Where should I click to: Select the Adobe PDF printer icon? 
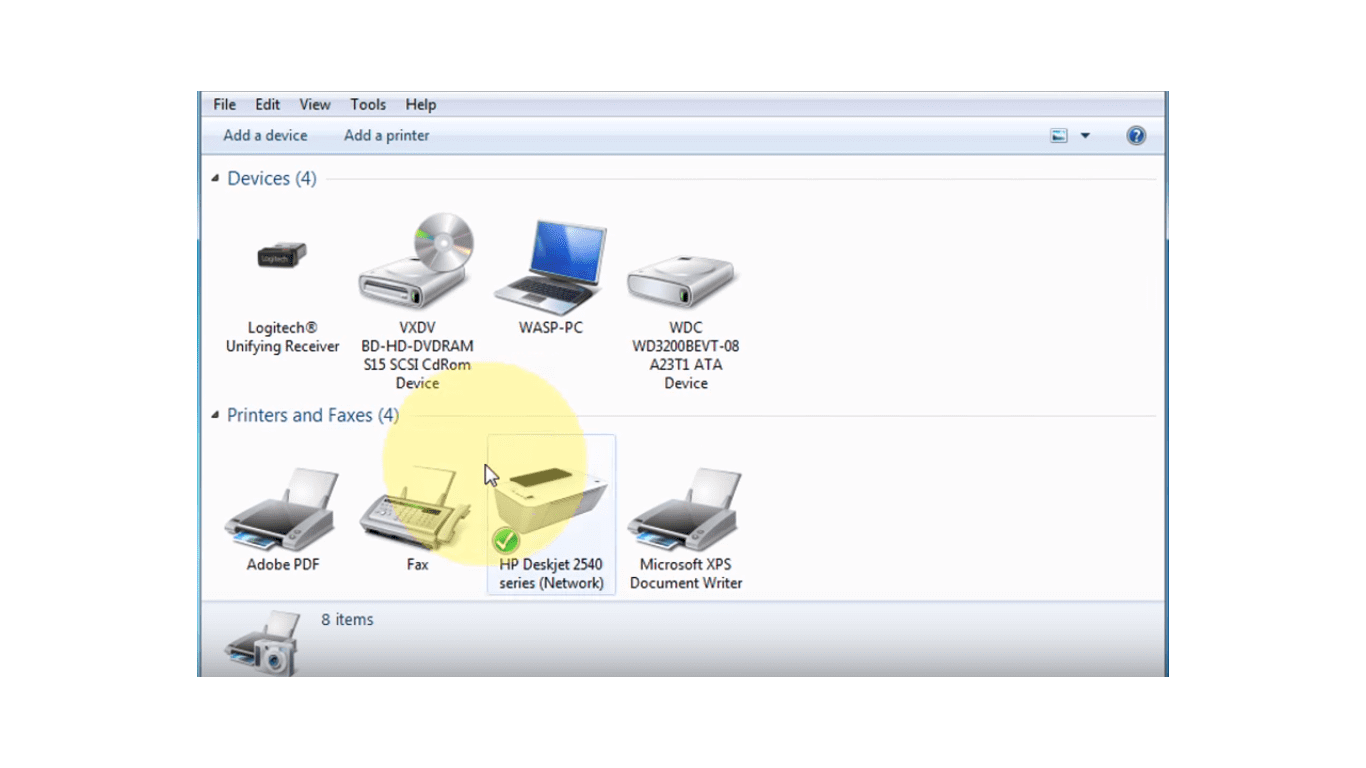(282, 509)
